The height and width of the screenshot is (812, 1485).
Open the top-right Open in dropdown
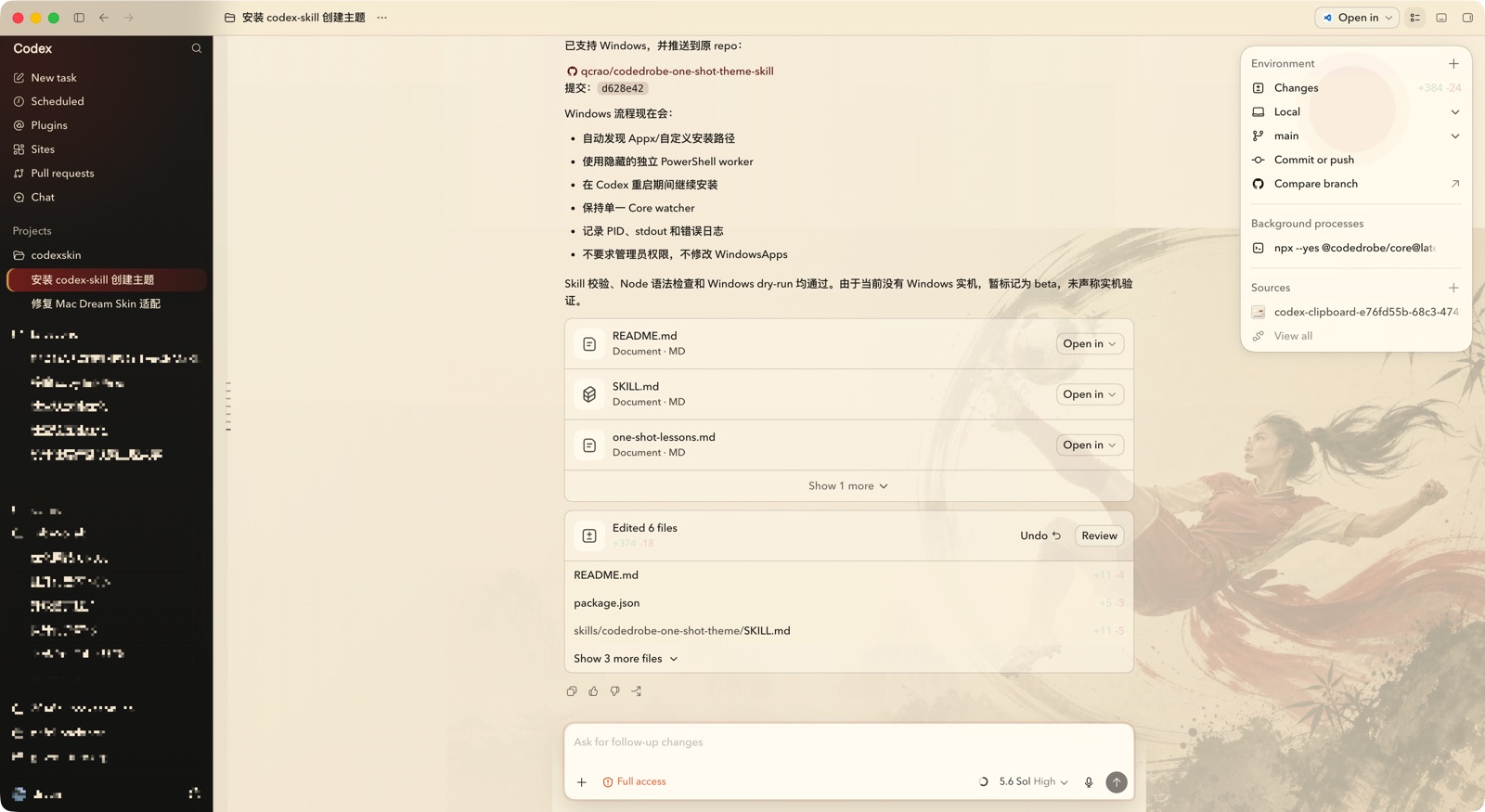click(1357, 18)
